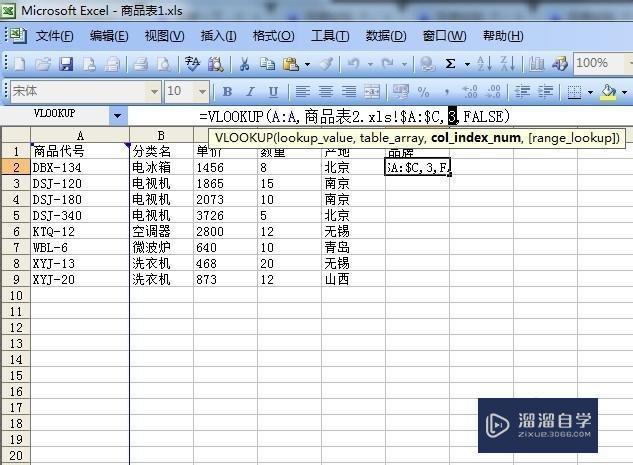Click the Decrease Decimal icon
This screenshot has width=633, height=465.
coord(494,92)
